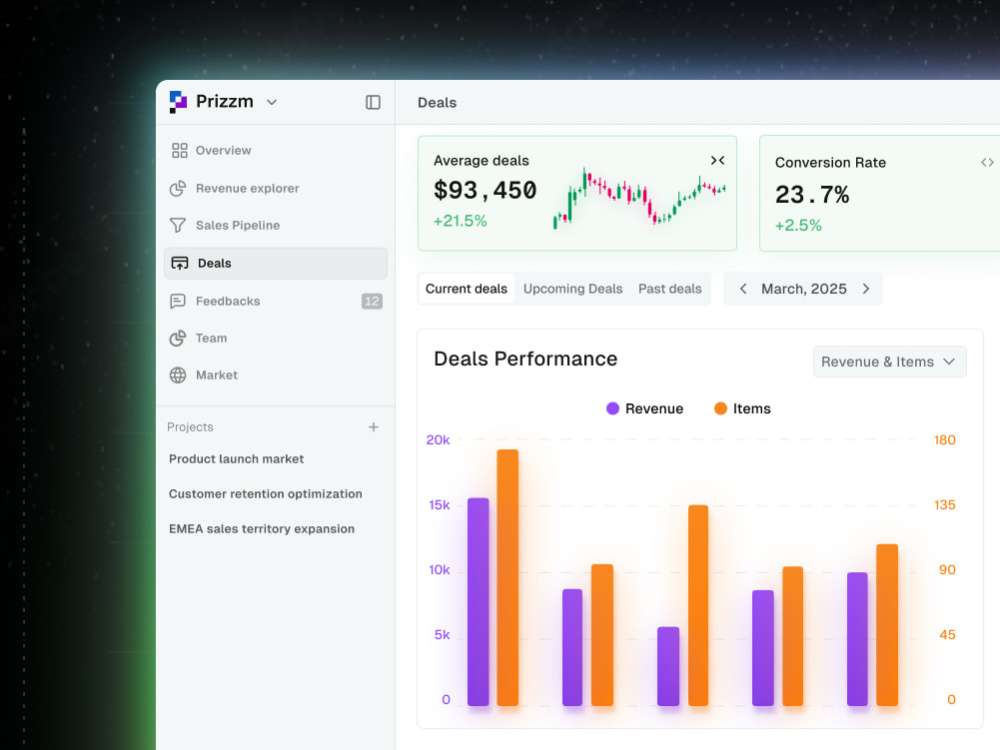Click the Deals page title in header
This screenshot has width=1000, height=750.
437,103
